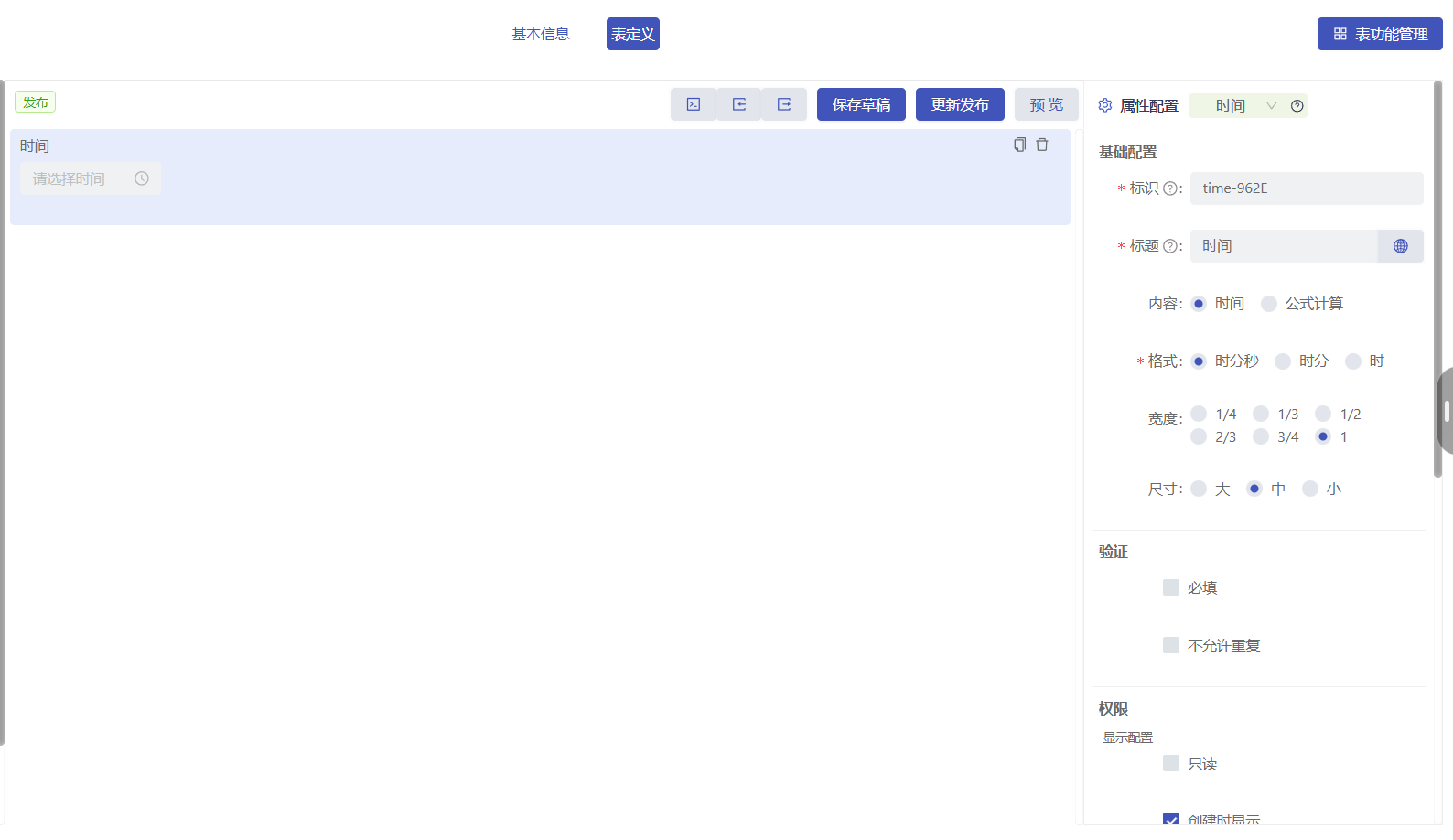Copy the 时间 field component
The image size is (1453, 840).
tap(1020, 145)
